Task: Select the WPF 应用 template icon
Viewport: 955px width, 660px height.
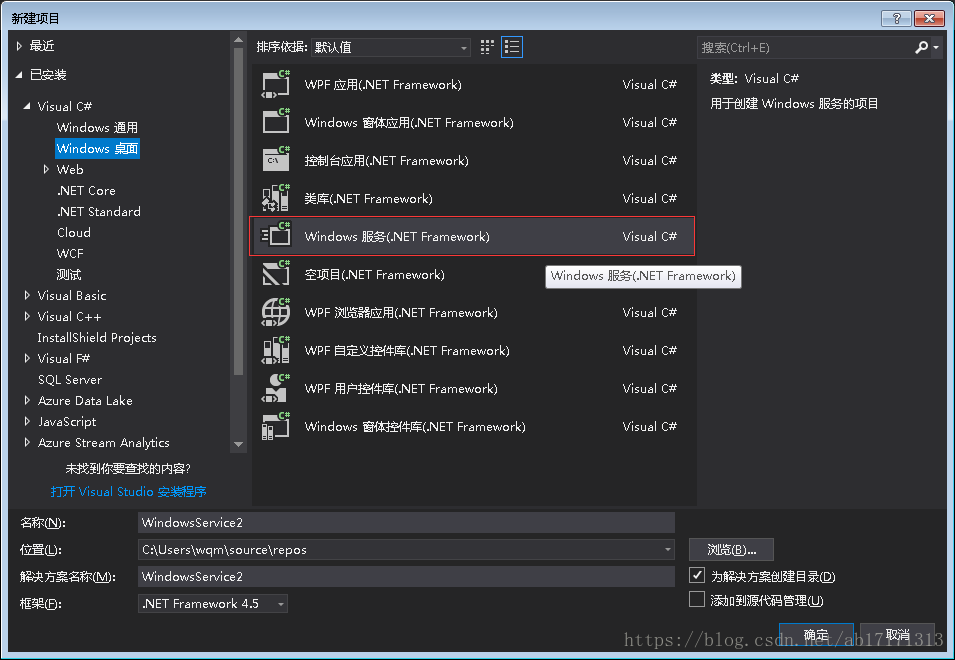Action: click(276, 84)
